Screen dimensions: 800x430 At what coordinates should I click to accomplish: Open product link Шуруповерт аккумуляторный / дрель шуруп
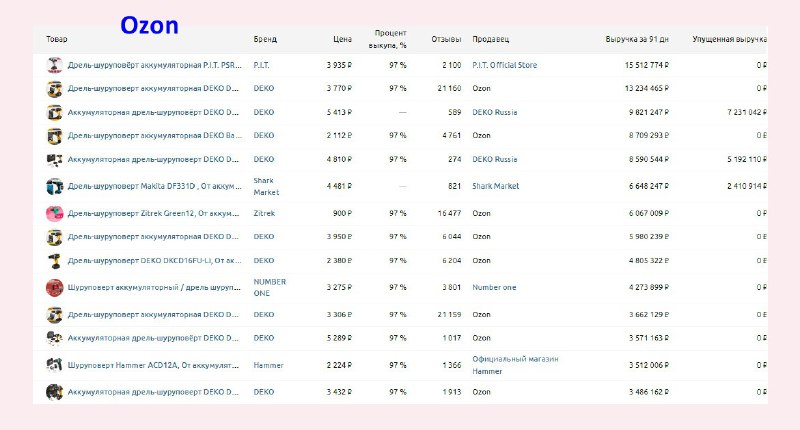point(154,288)
